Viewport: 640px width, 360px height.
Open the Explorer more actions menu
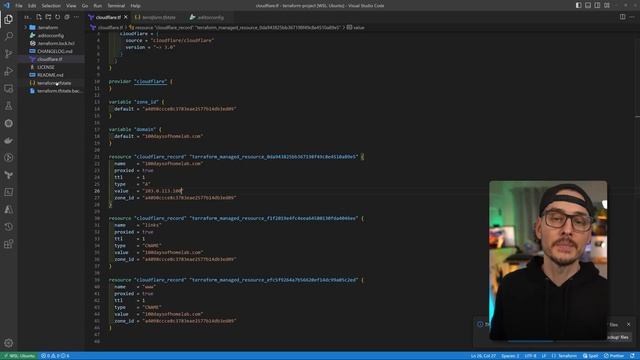pos(76,17)
